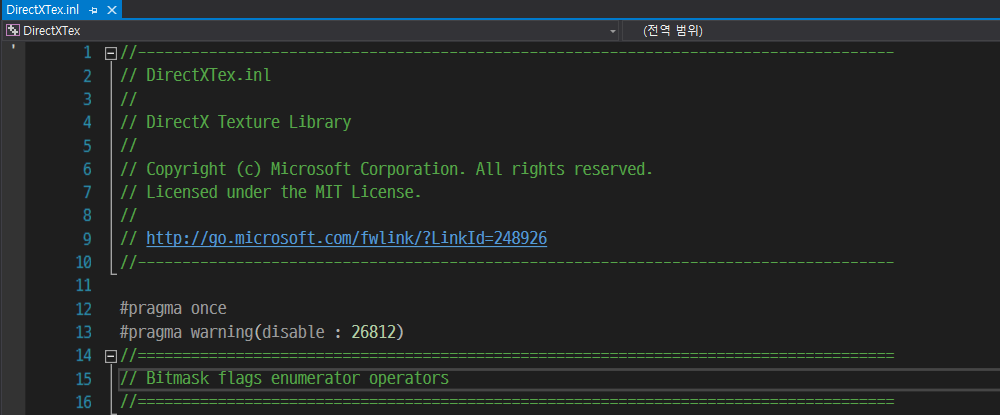Open the go.microsoft.com fwlink URL
The height and width of the screenshot is (415, 1000).
346,238
